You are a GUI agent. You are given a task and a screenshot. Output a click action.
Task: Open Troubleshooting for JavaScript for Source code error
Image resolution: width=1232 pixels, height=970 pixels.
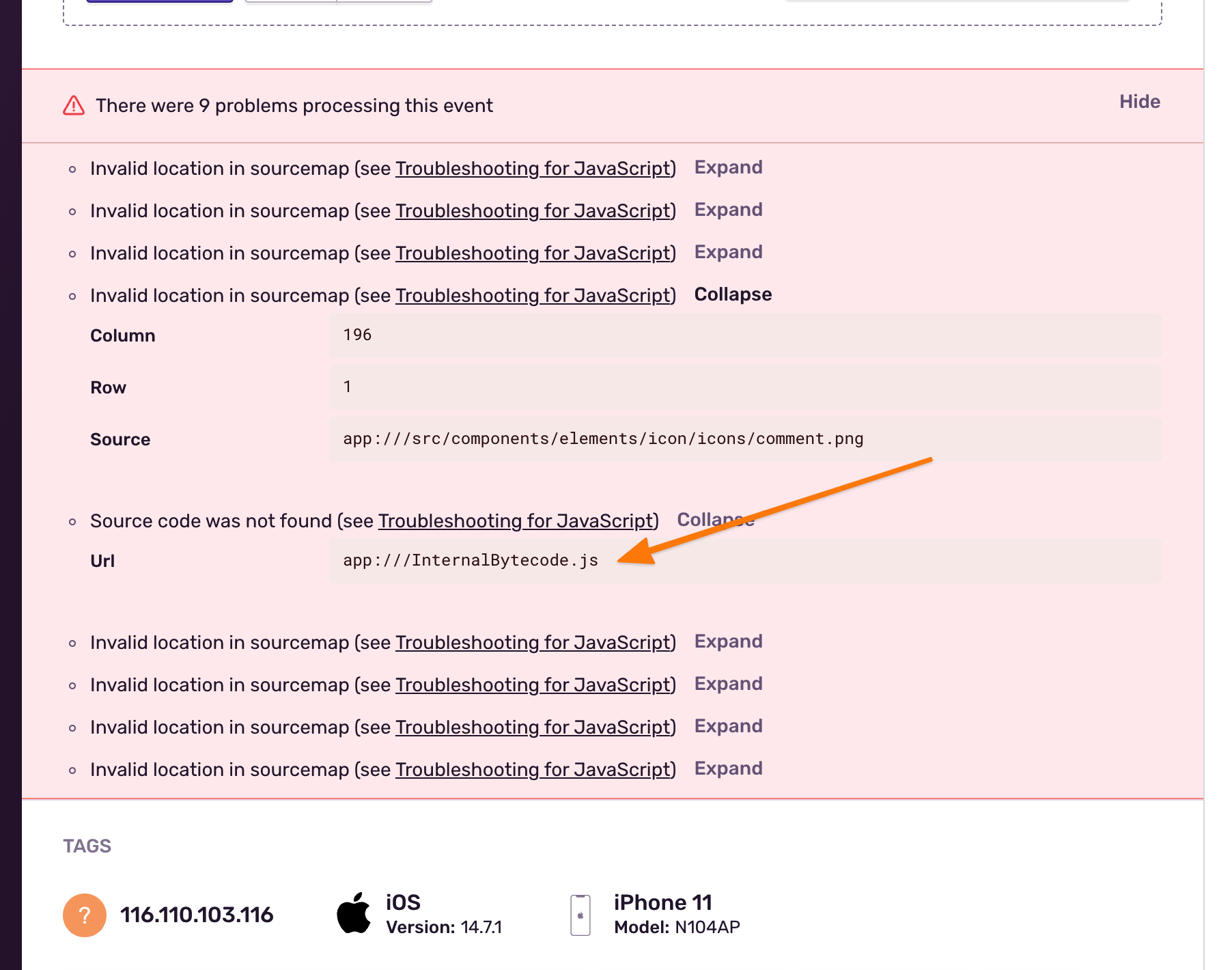(516, 521)
